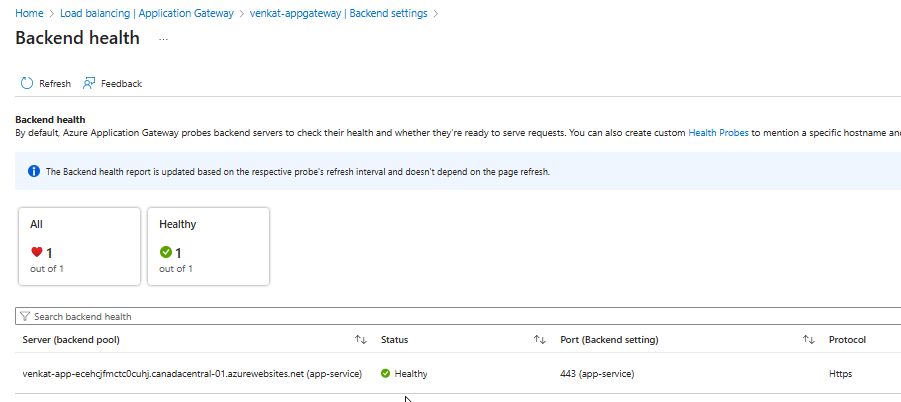
Task: Sort by Status column arrows
Action: pos(539,339)
